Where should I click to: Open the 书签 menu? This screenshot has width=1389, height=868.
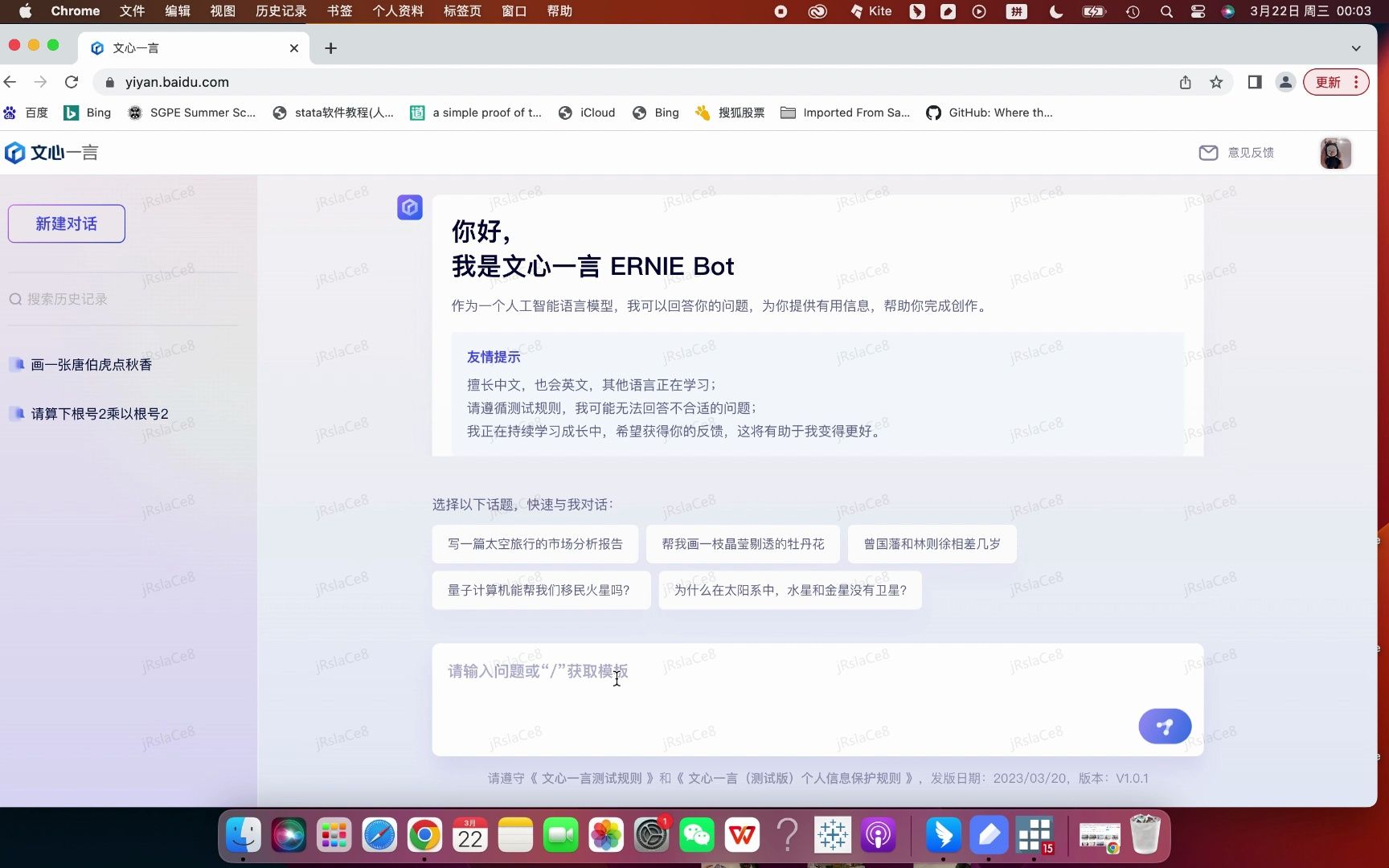tap(339, 11)
